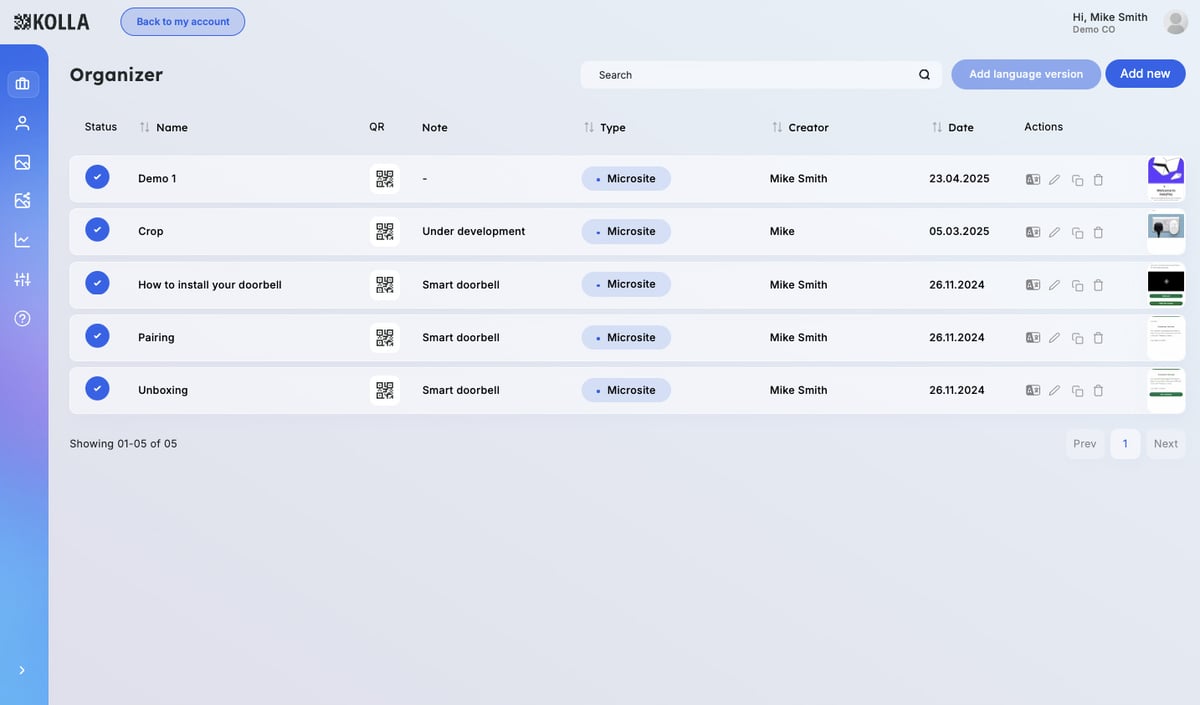Click the Search input field
The height and width of the screenshot is (705, 1200).
pyautogui.click(x=761, y=75)
